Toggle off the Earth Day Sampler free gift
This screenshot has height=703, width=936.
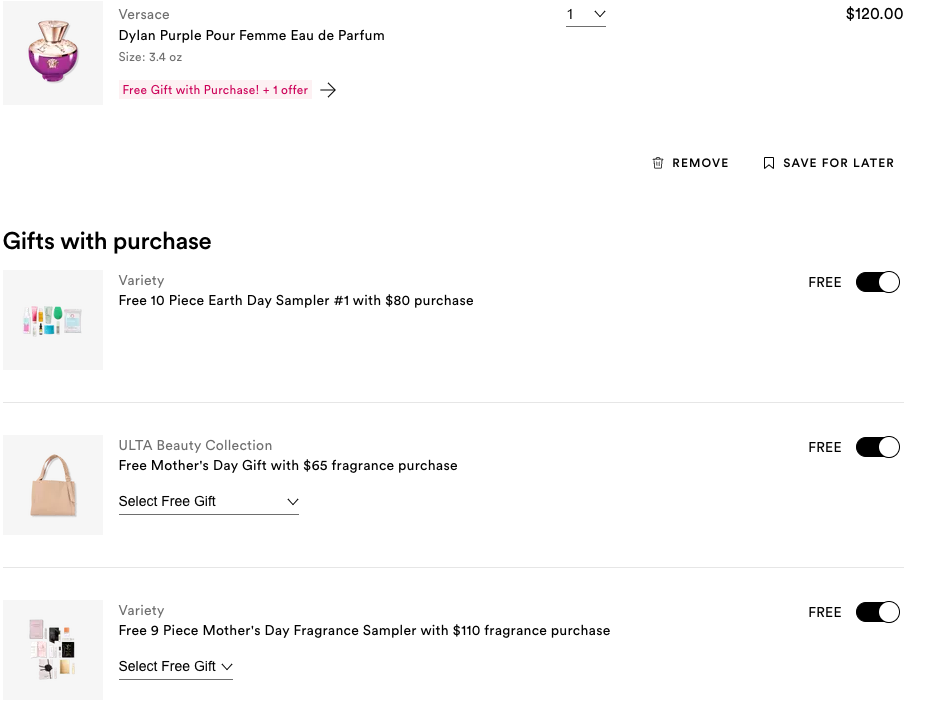tap(877, 282)
